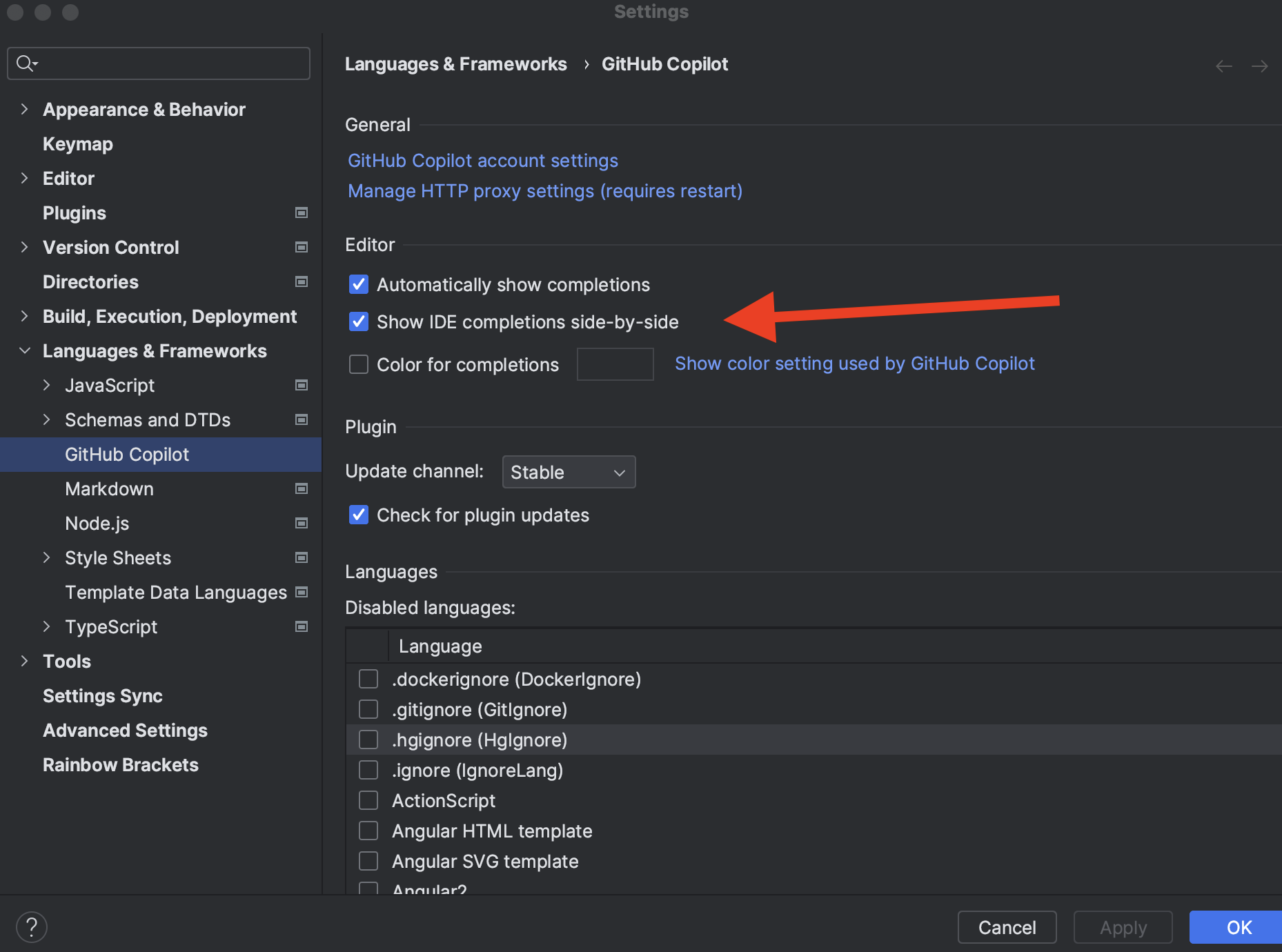Viewport: 1282px width, 952px height.
Task: Click the help question mark icon
Action: point(31,926)
